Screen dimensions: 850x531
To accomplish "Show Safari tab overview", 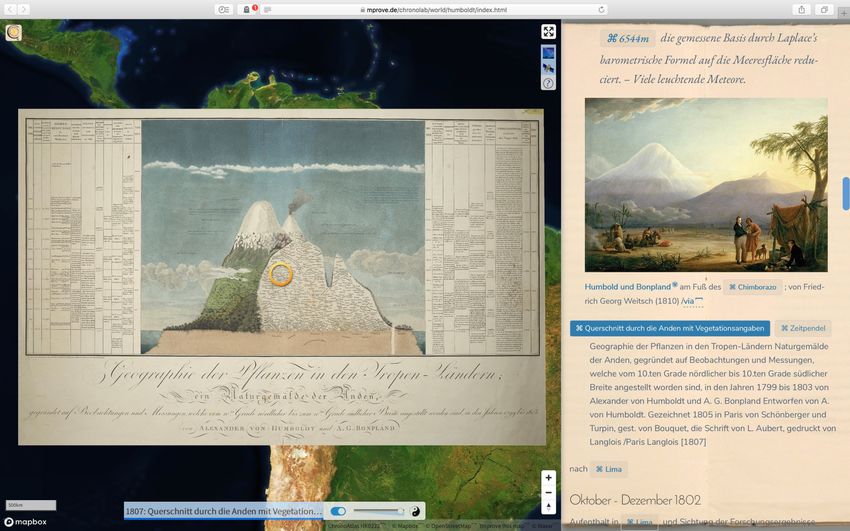I will point(825,9).
